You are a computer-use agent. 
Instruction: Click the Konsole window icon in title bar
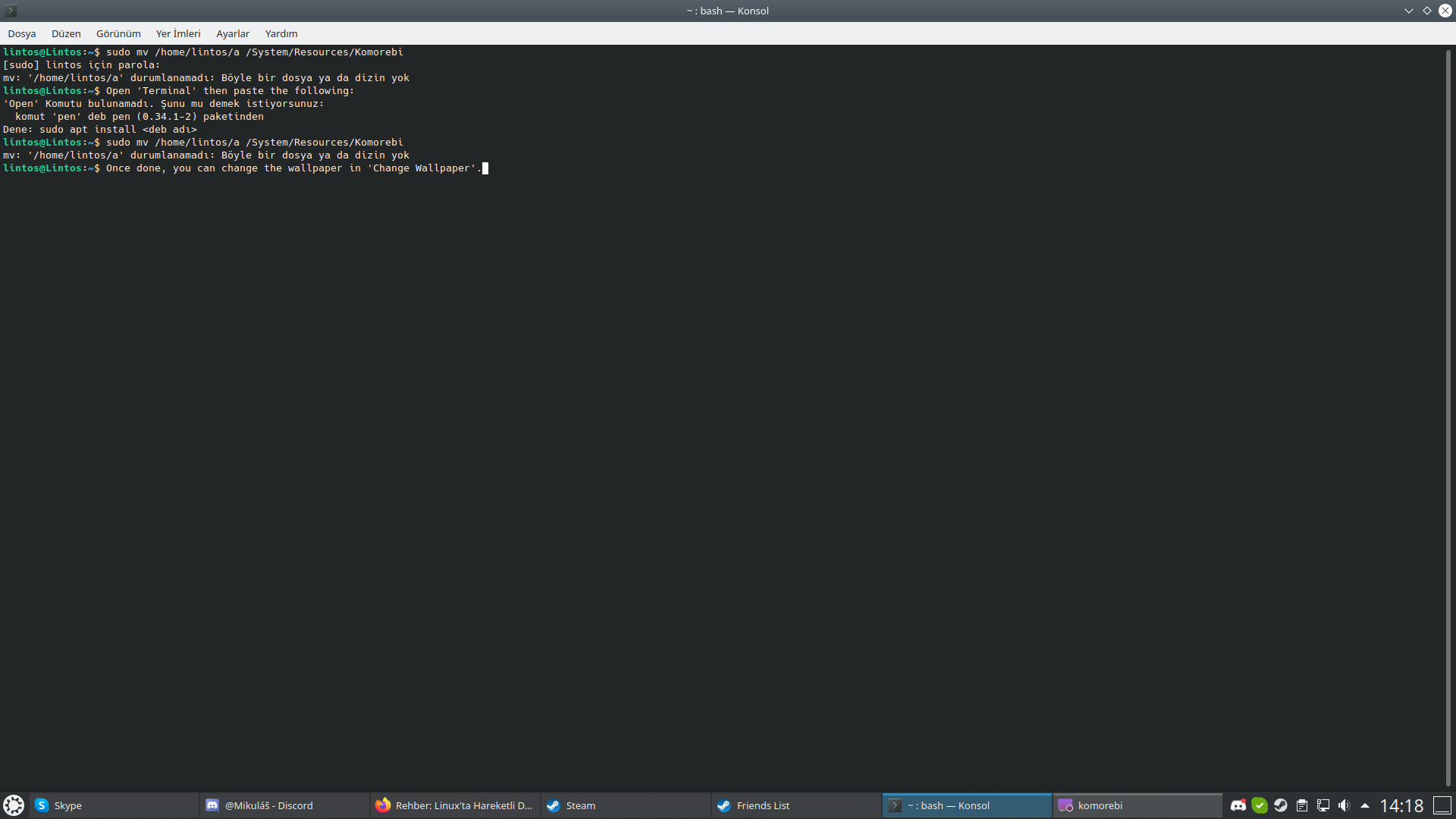tap(11, 11)
